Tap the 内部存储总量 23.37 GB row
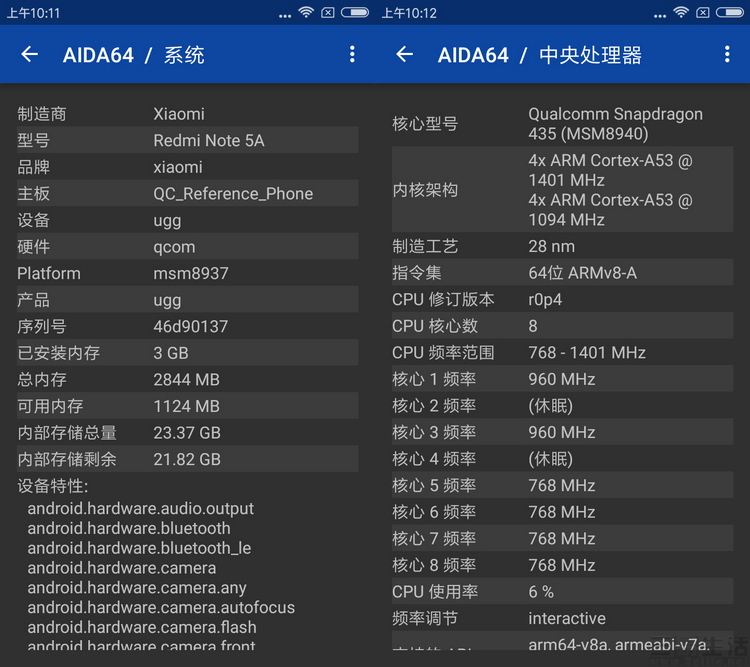 pyautogui.click(x=187, y=433)
